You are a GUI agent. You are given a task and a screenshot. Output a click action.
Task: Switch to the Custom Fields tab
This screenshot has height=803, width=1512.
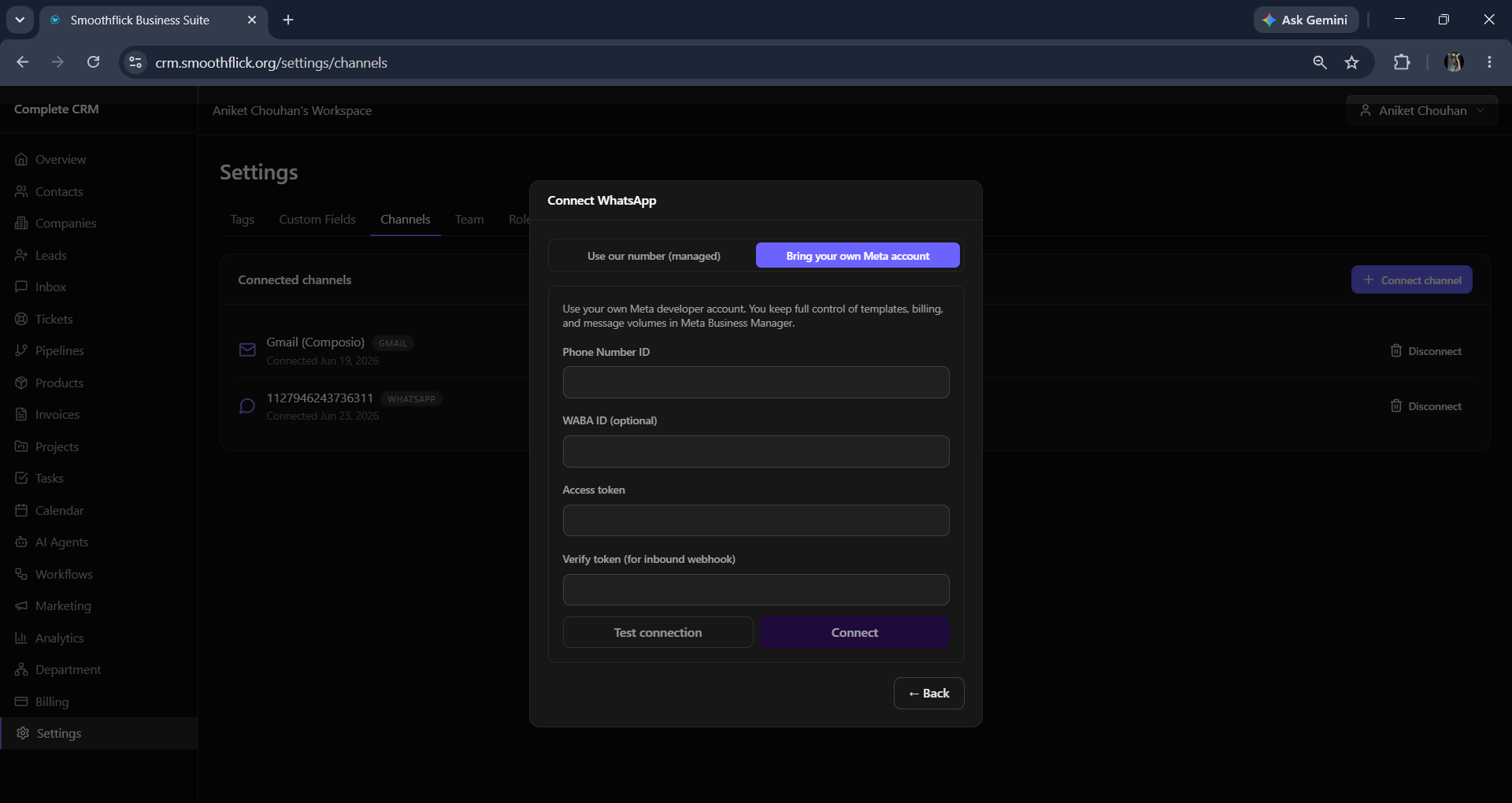click(x=317, y=220)
